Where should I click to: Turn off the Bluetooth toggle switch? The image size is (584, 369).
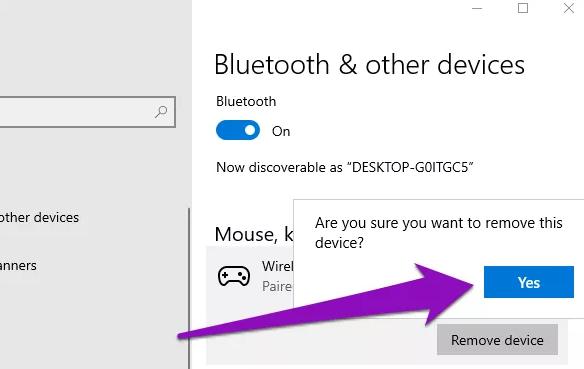pos(238,130)
